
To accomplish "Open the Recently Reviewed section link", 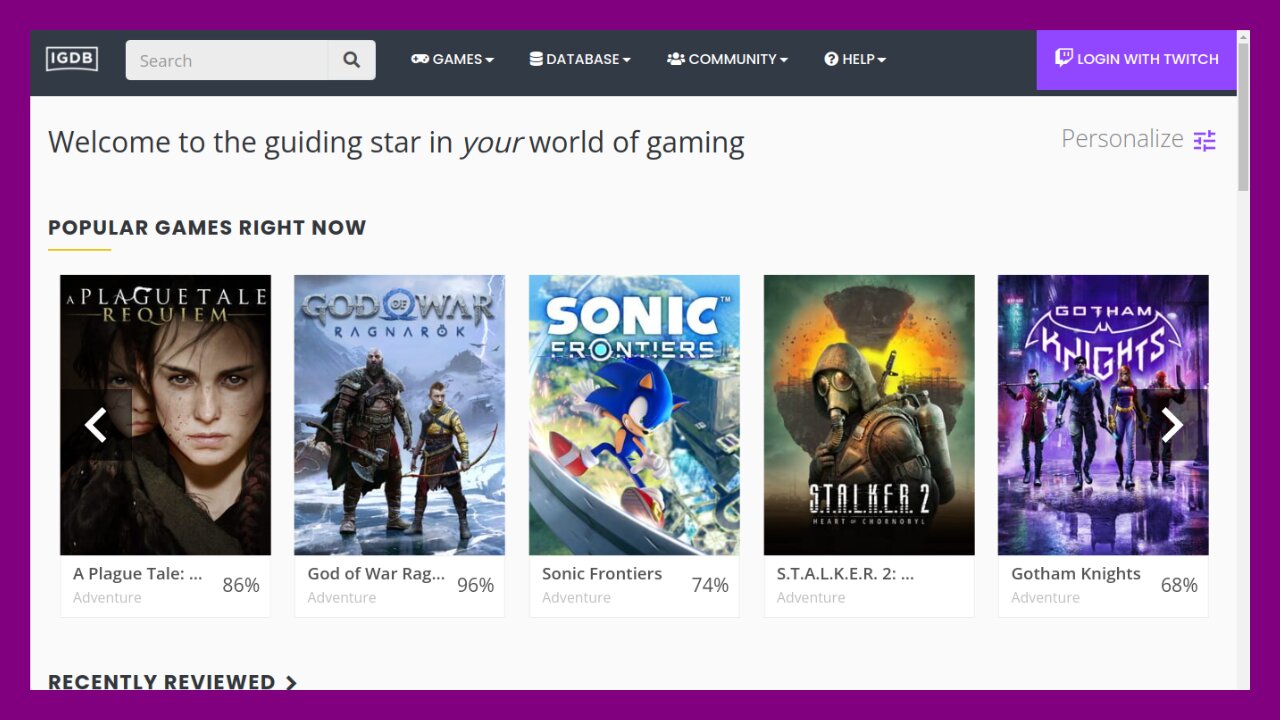I will [x=173, y=682].
